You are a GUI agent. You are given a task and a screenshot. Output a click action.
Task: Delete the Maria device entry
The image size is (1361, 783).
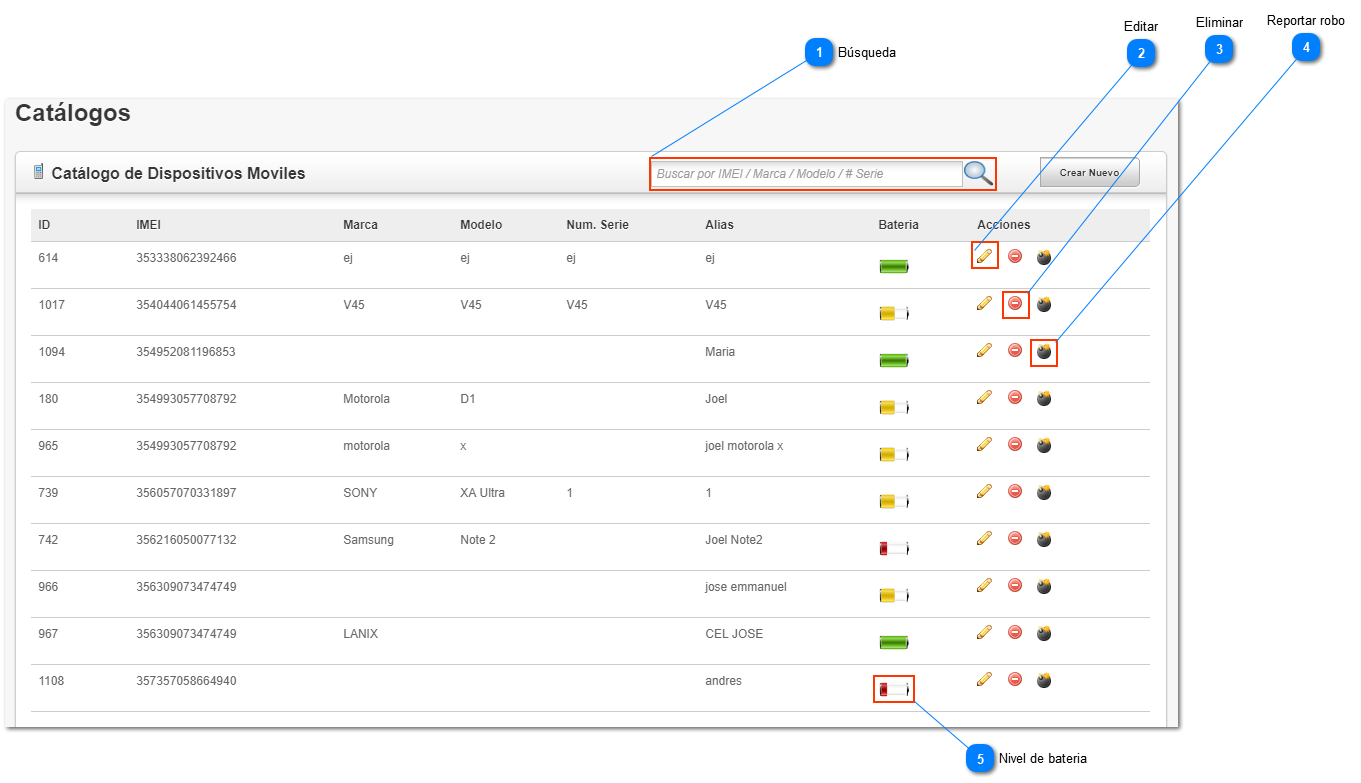[1015, 350]
